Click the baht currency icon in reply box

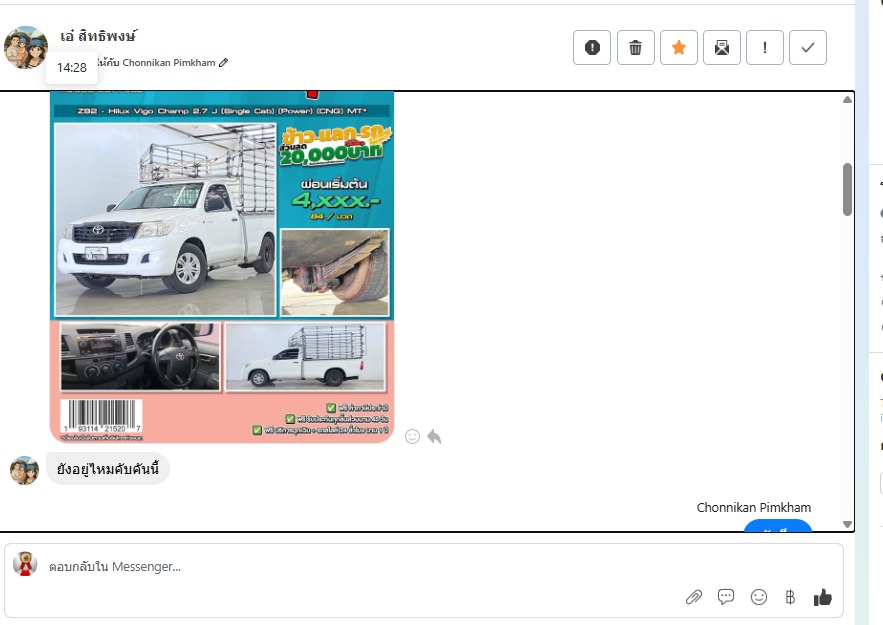pyautogui.click(x=790, y=597)
